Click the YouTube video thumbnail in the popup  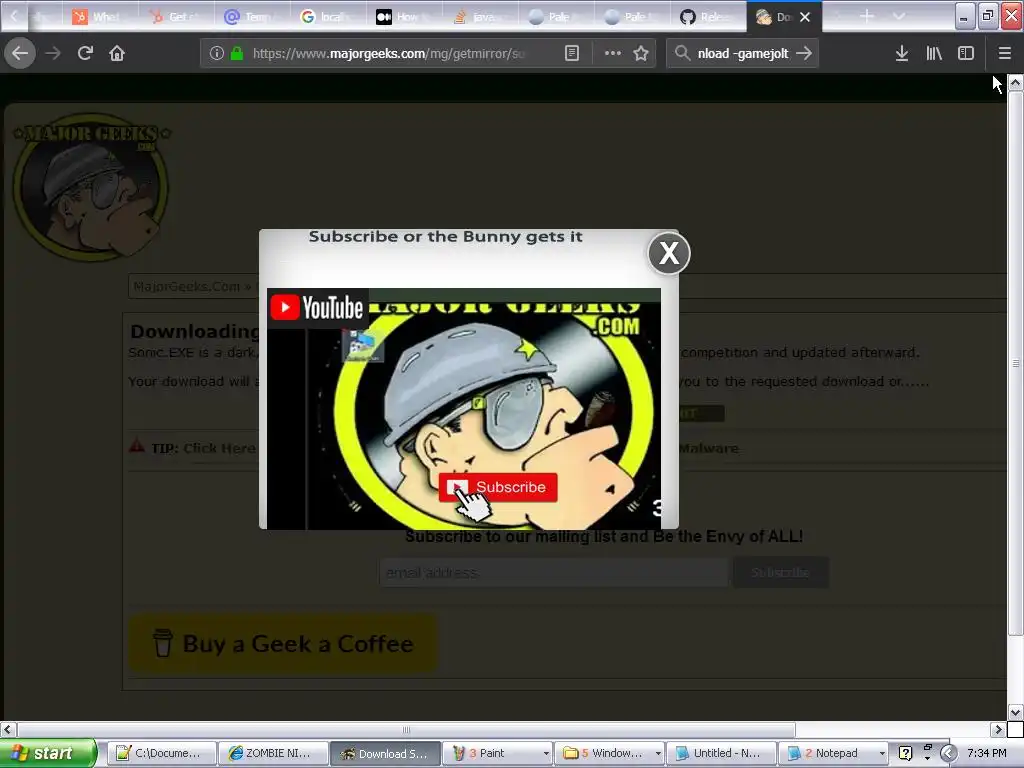click(x=464, y=409)
